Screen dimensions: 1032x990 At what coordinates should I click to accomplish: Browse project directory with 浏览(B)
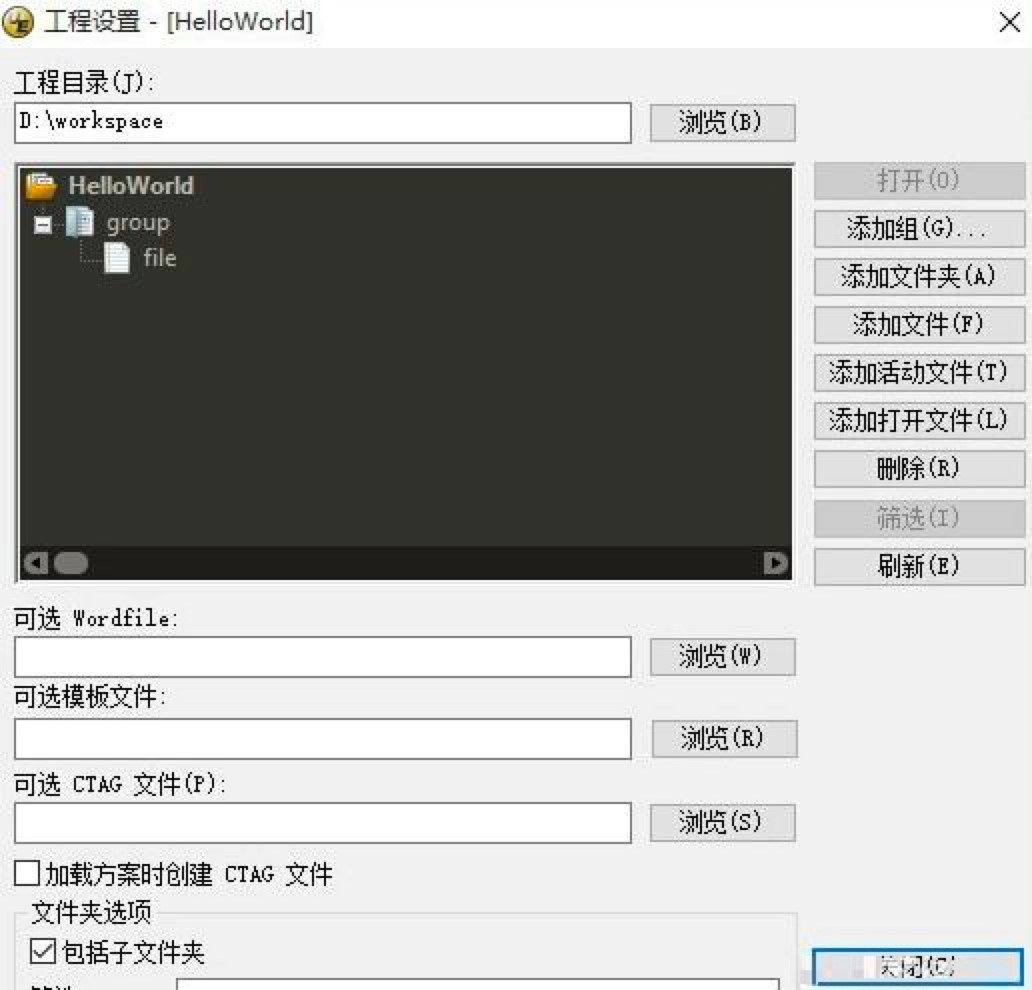coord(722,122)
